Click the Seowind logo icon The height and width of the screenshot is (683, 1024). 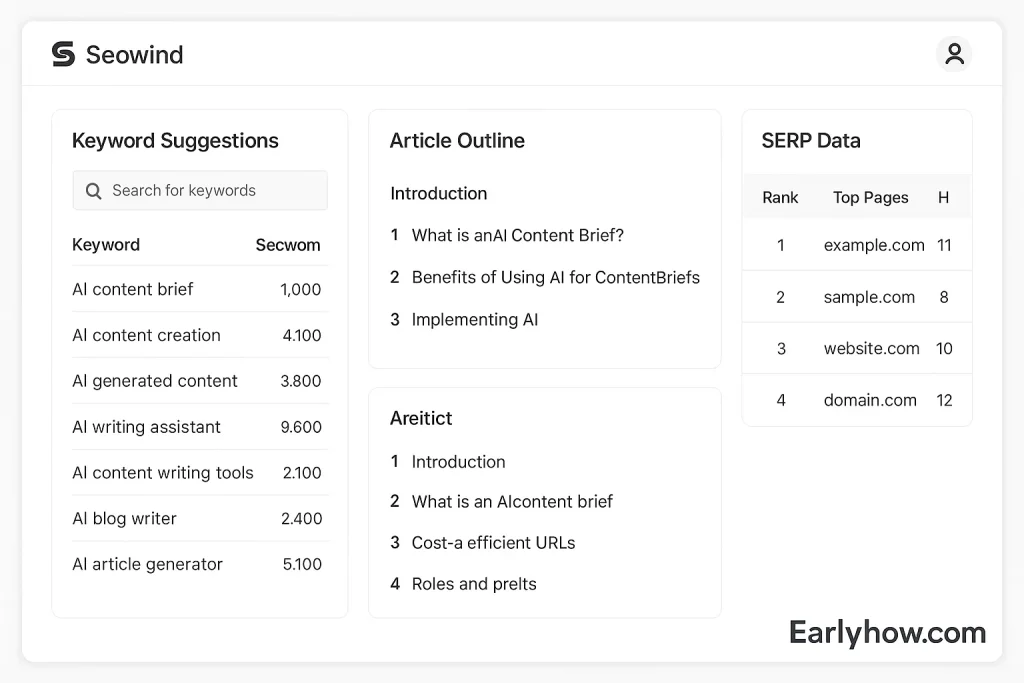[63, 54]
